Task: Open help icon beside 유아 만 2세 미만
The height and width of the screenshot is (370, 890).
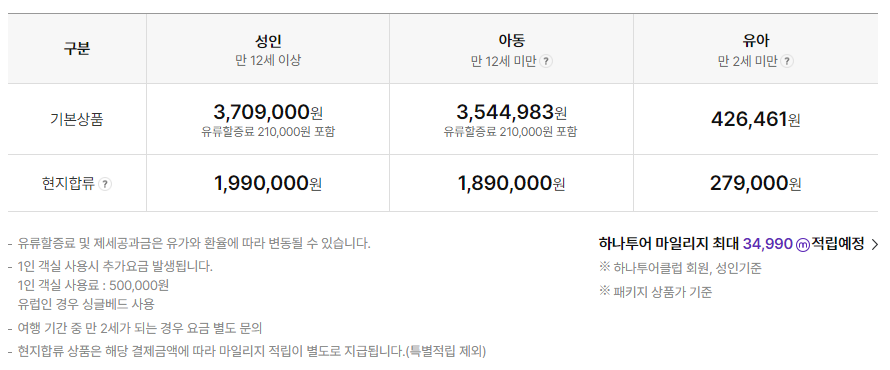Action: (787, 61)
